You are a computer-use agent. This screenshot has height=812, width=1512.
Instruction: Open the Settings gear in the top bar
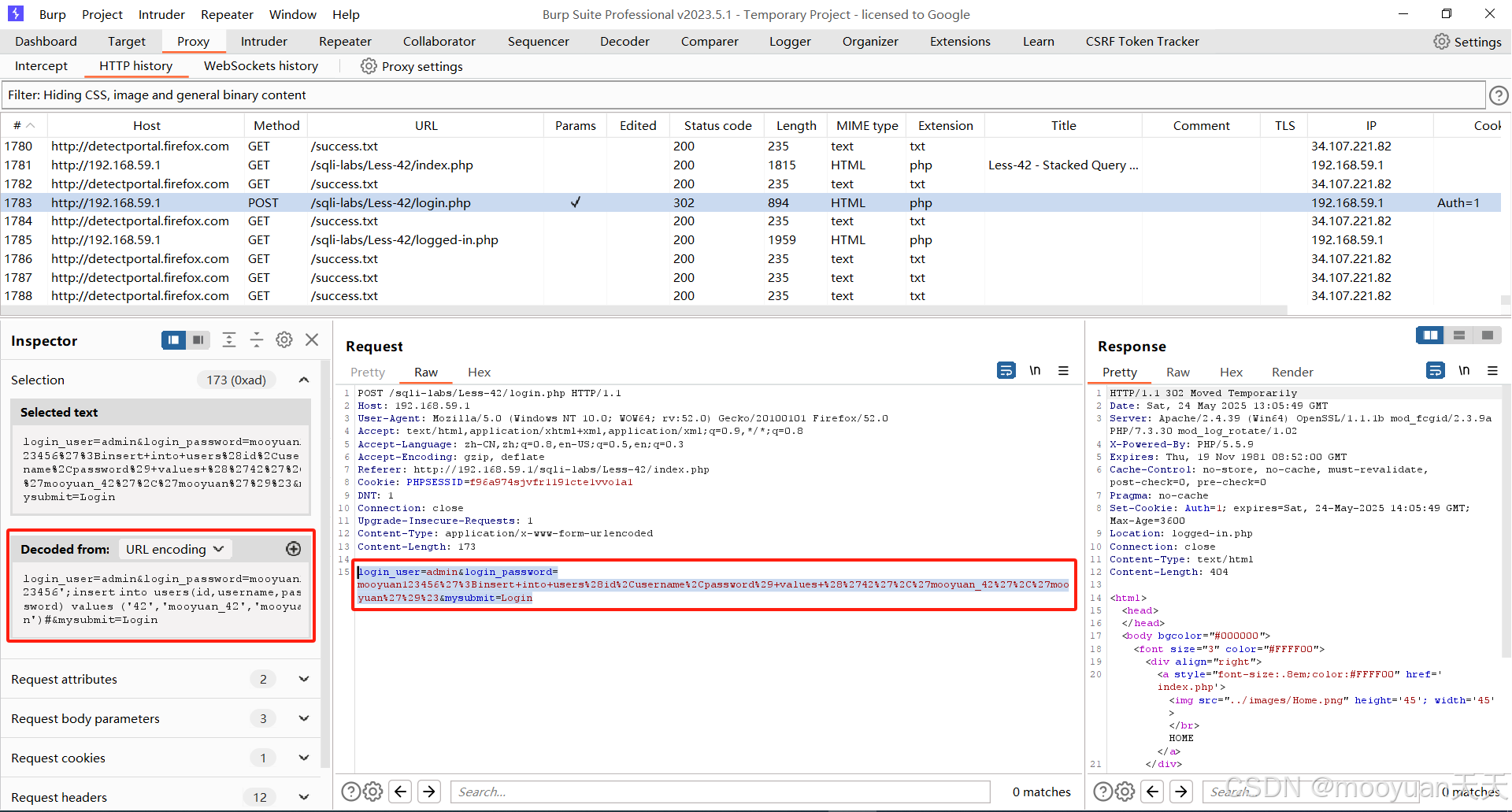click(1467, 42)
